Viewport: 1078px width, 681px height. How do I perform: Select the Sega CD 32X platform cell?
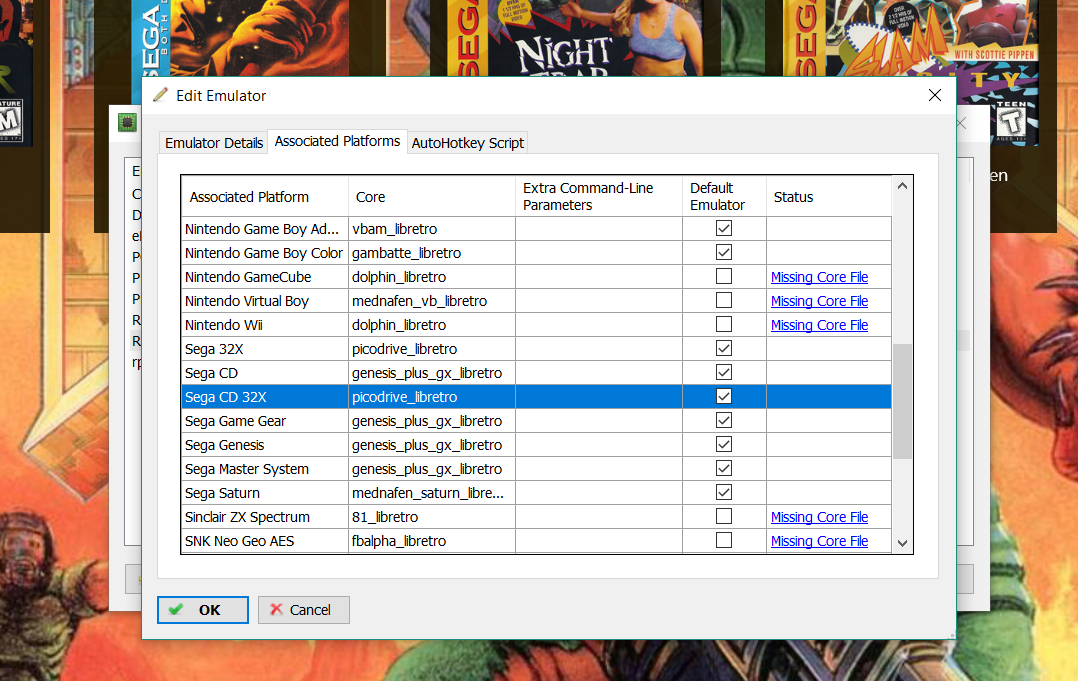pyautogui.click(x=265, y=397)
